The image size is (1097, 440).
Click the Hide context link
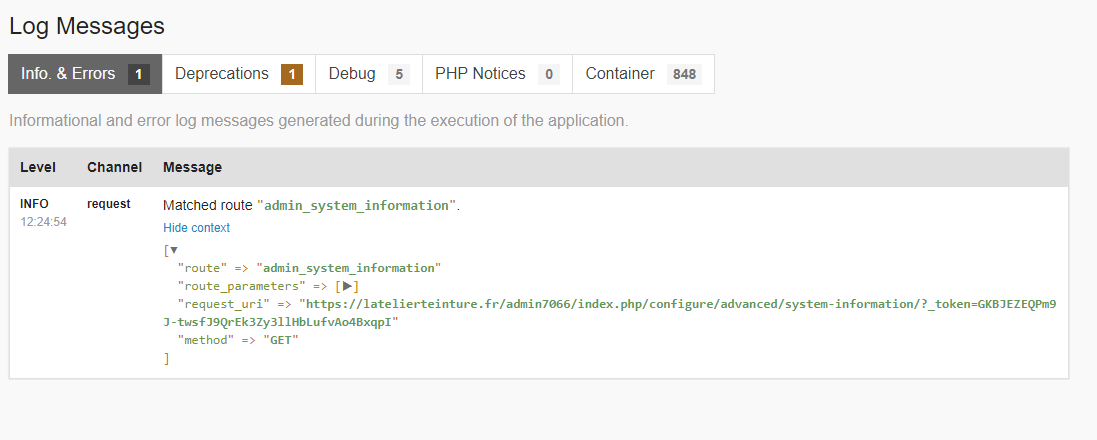(x=197, y=227)
